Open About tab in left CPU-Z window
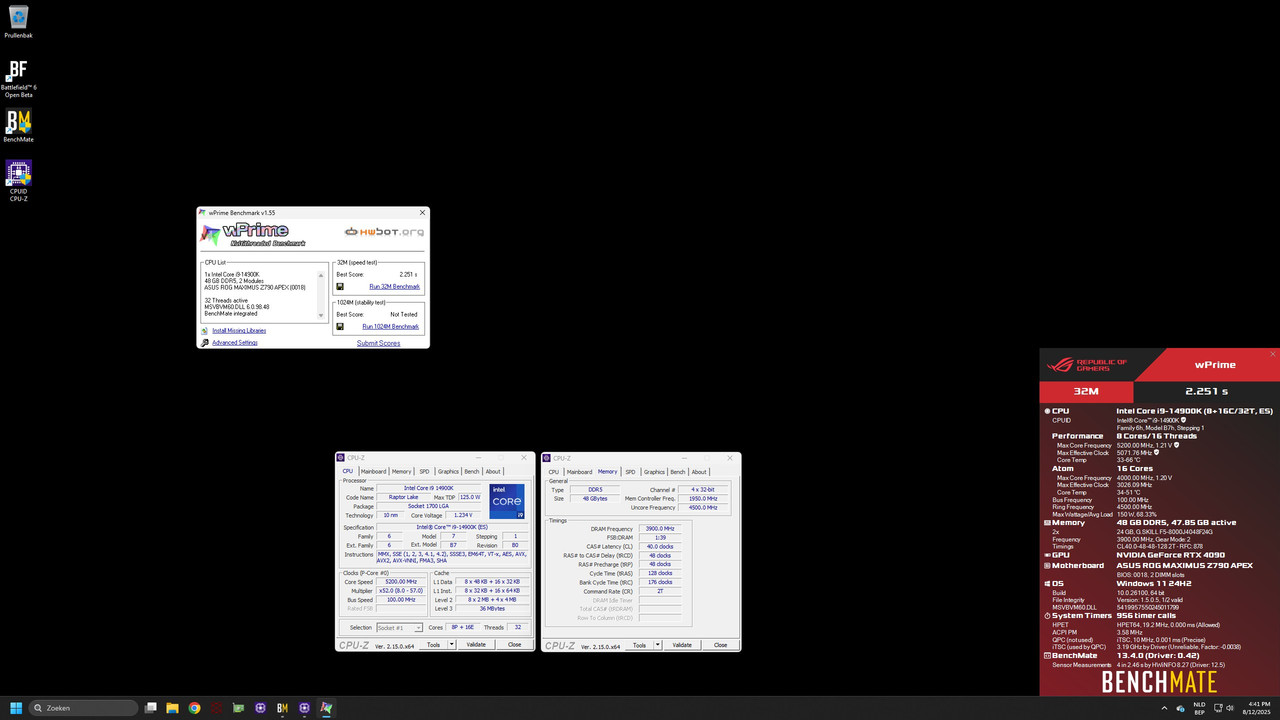 pyautogui.click(x=493, y=471)
